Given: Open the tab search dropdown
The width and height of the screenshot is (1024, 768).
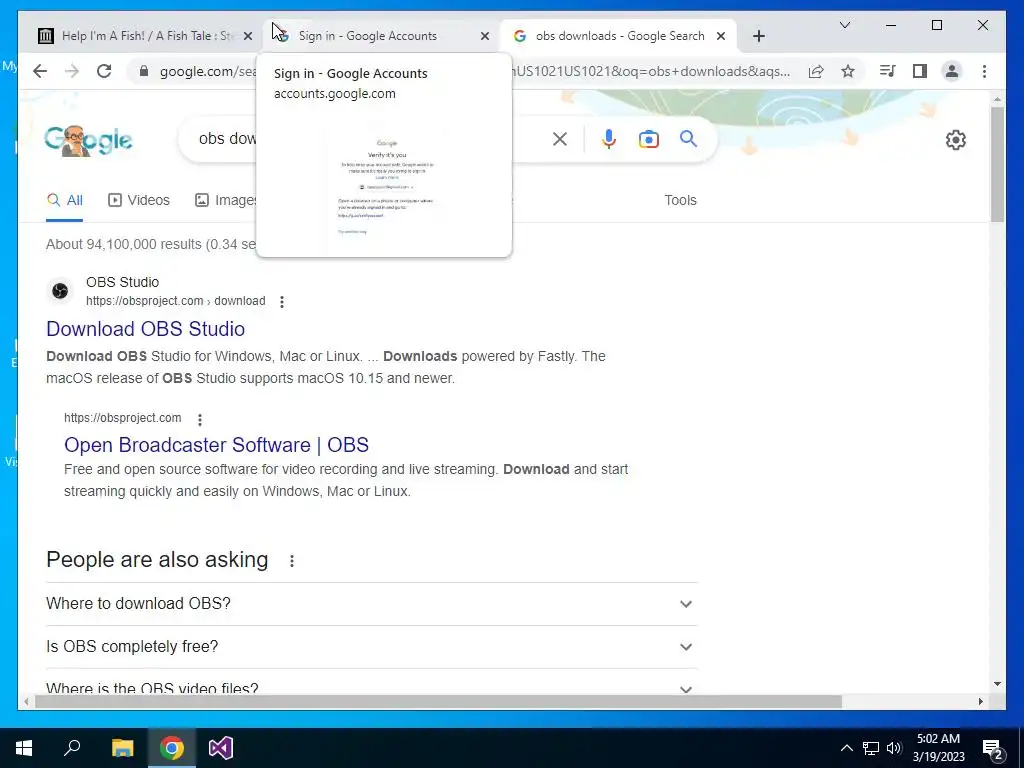Looking at the screenshot, I should (844, 25).
